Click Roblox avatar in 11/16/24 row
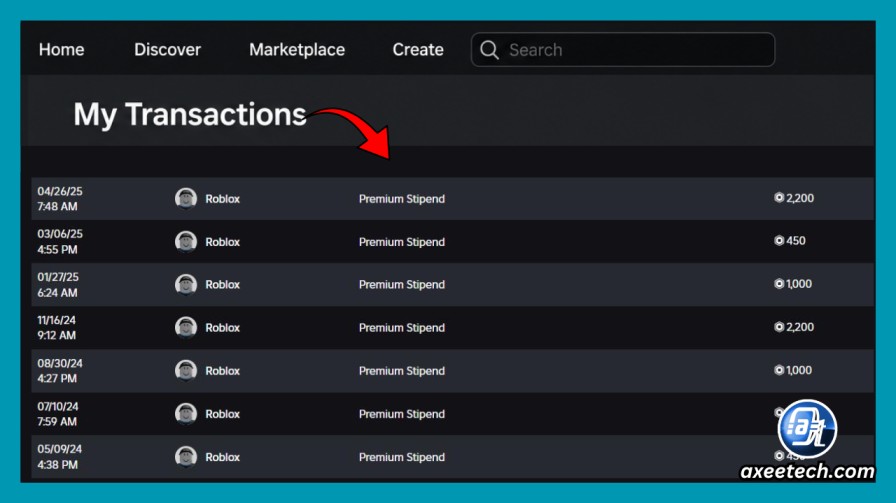 click(186, 328)
